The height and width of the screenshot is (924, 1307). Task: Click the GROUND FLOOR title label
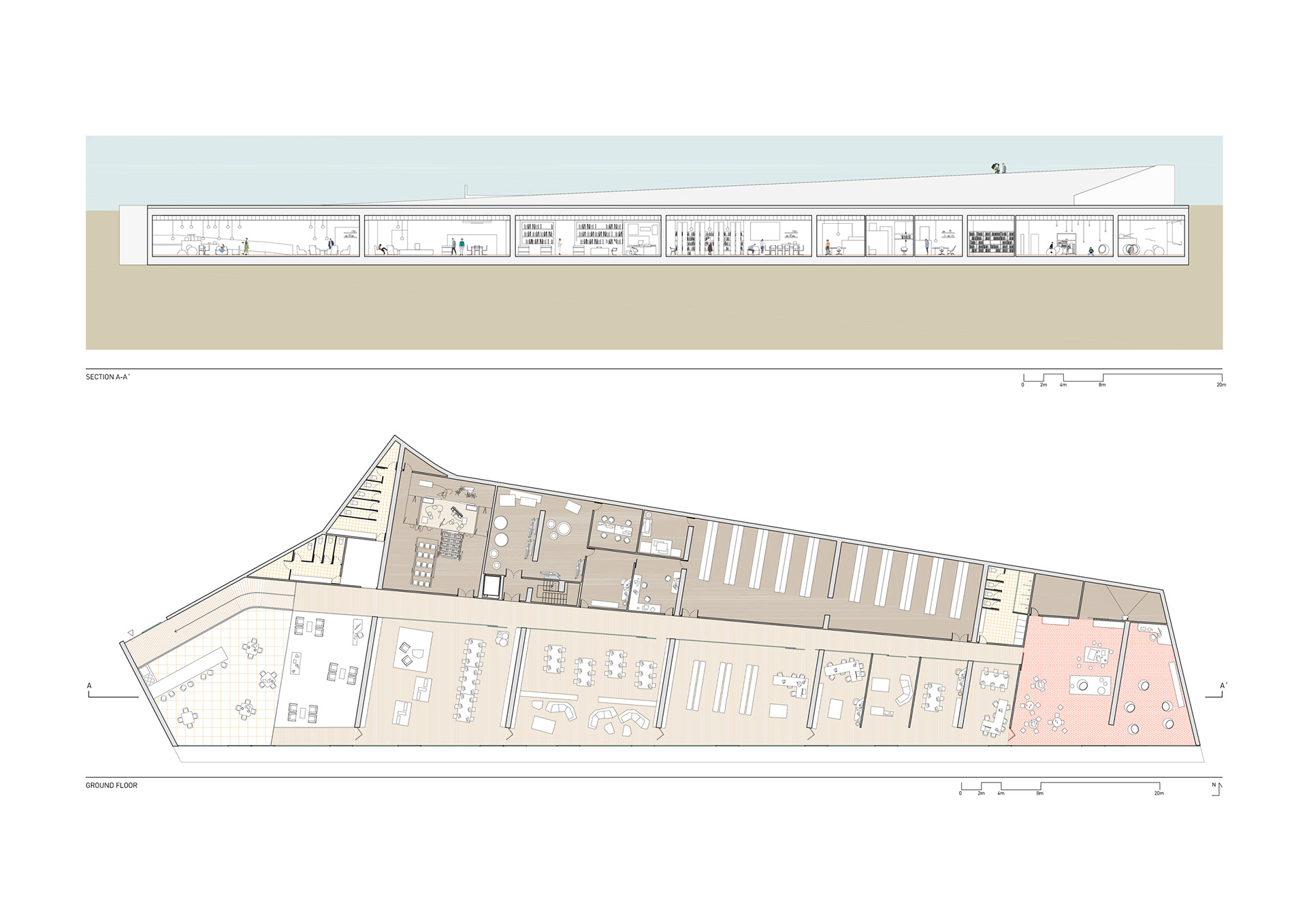pyautogui.click(x=112, y=785)
